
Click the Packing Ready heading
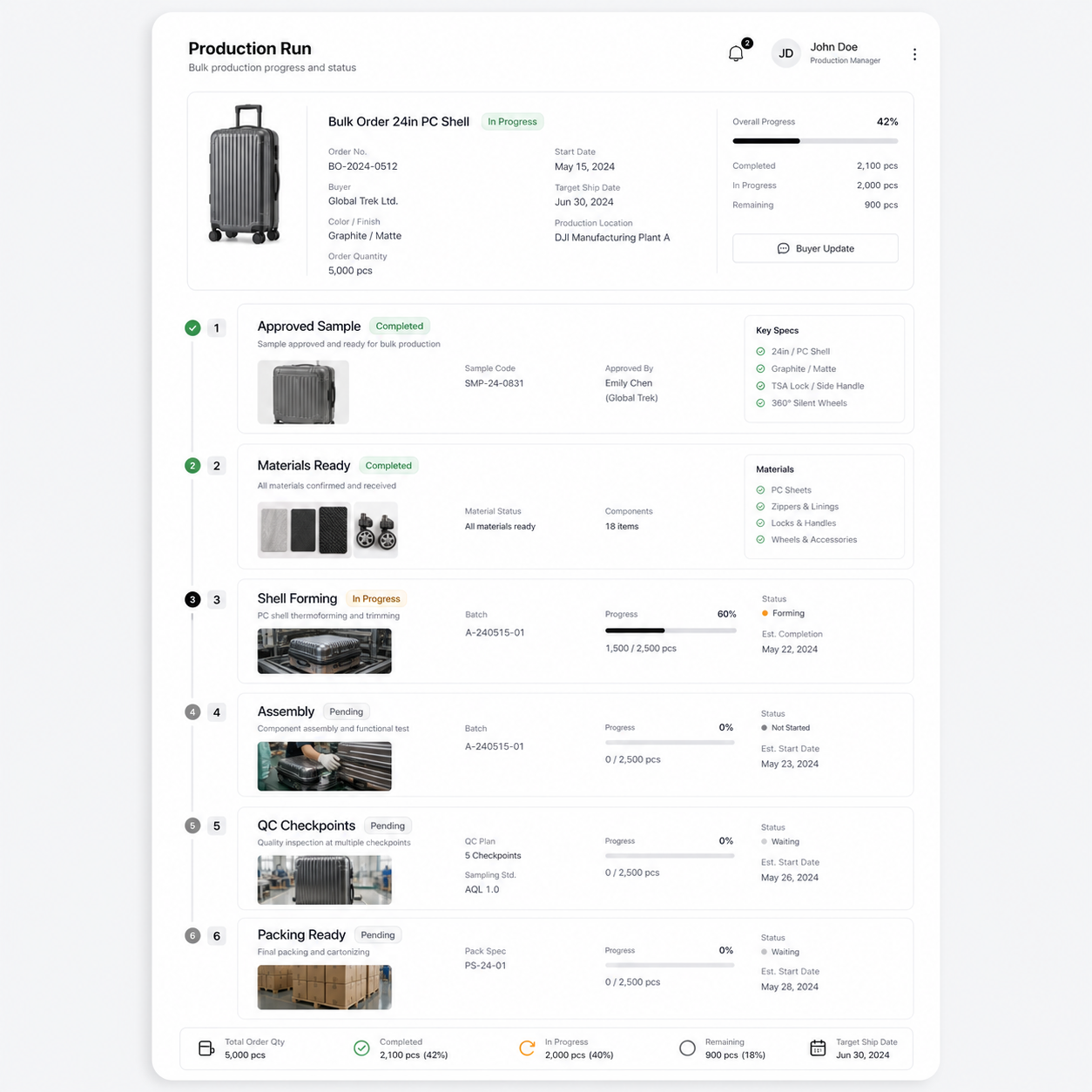click(x=301, y=935)
